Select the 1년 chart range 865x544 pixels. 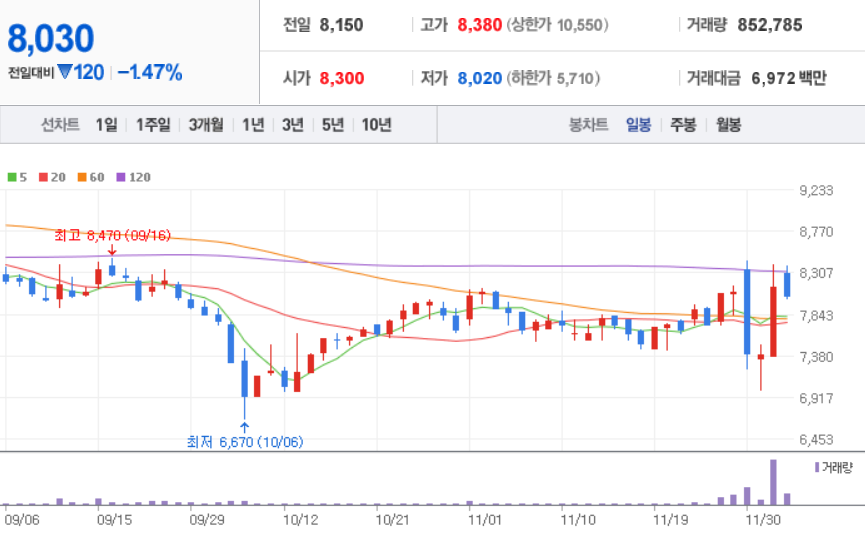click(x=253, y=125)
